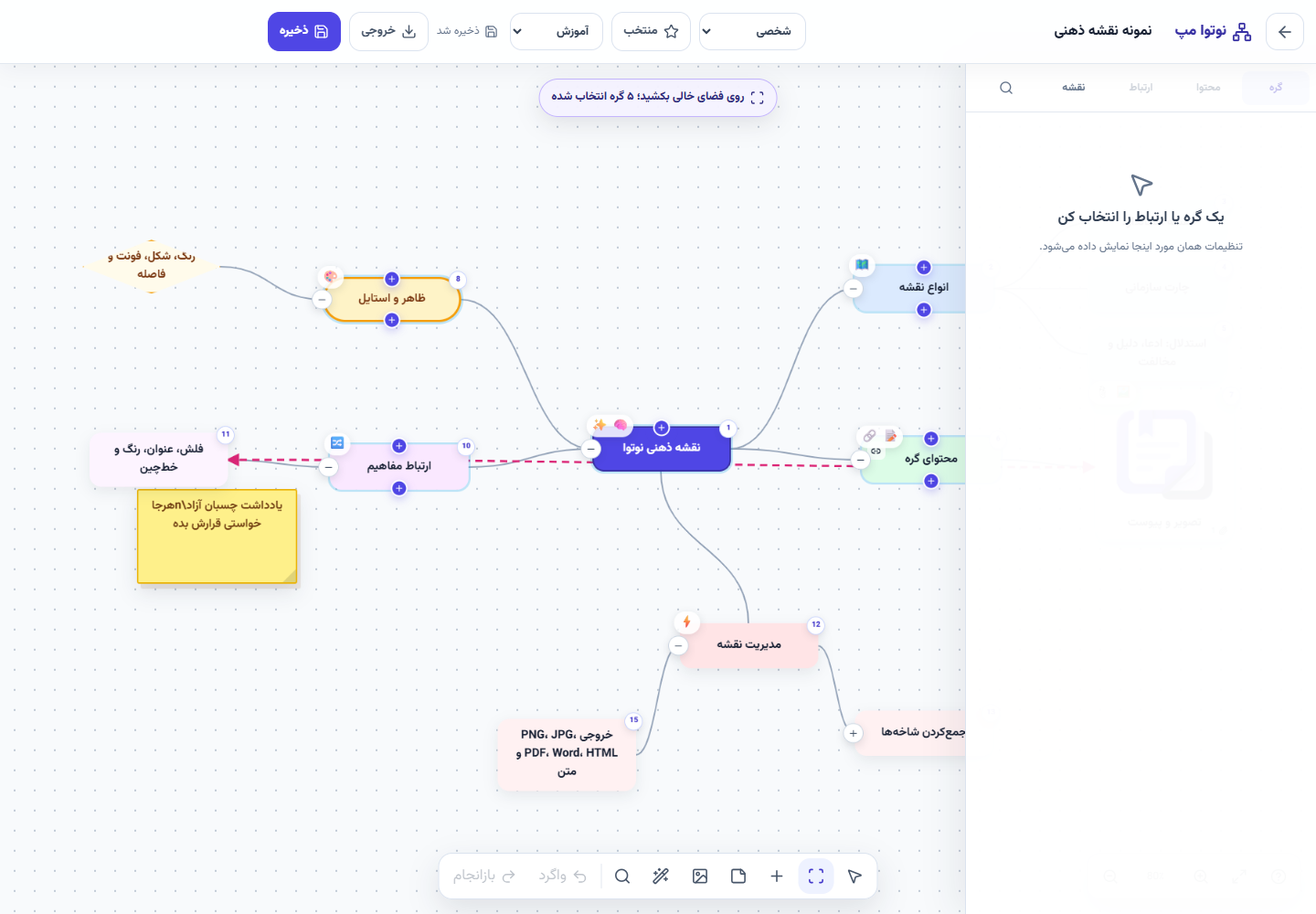1316x914 pixels.
Task: Collapse the مدیریت نقشه branch
Action: (678, 645)
